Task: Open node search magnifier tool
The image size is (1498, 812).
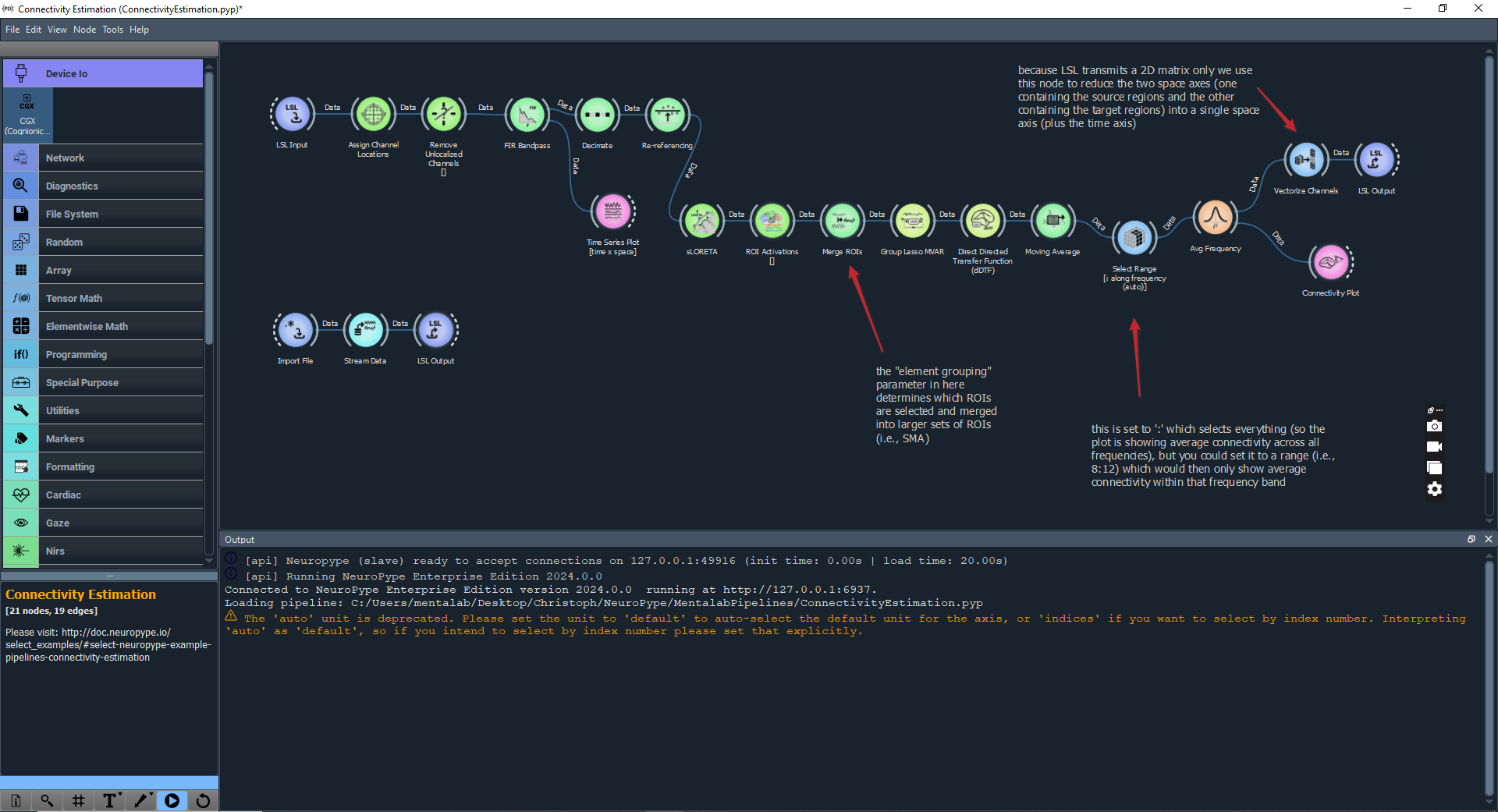Action: pyautogui.click(x=47, y=800)
